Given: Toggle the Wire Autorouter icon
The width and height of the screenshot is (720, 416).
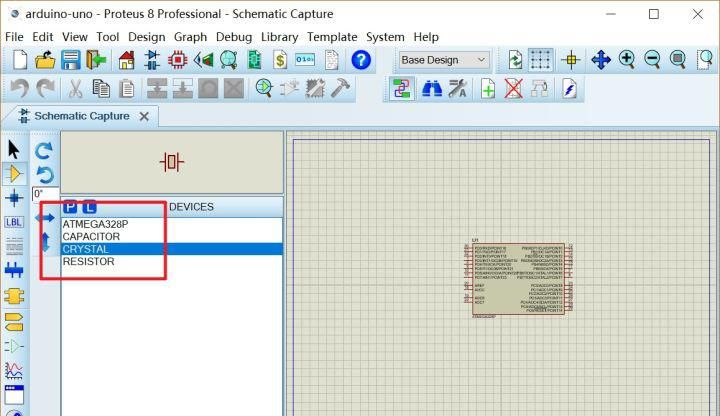Looking at the screenshot, I should [x=402, y=89].
